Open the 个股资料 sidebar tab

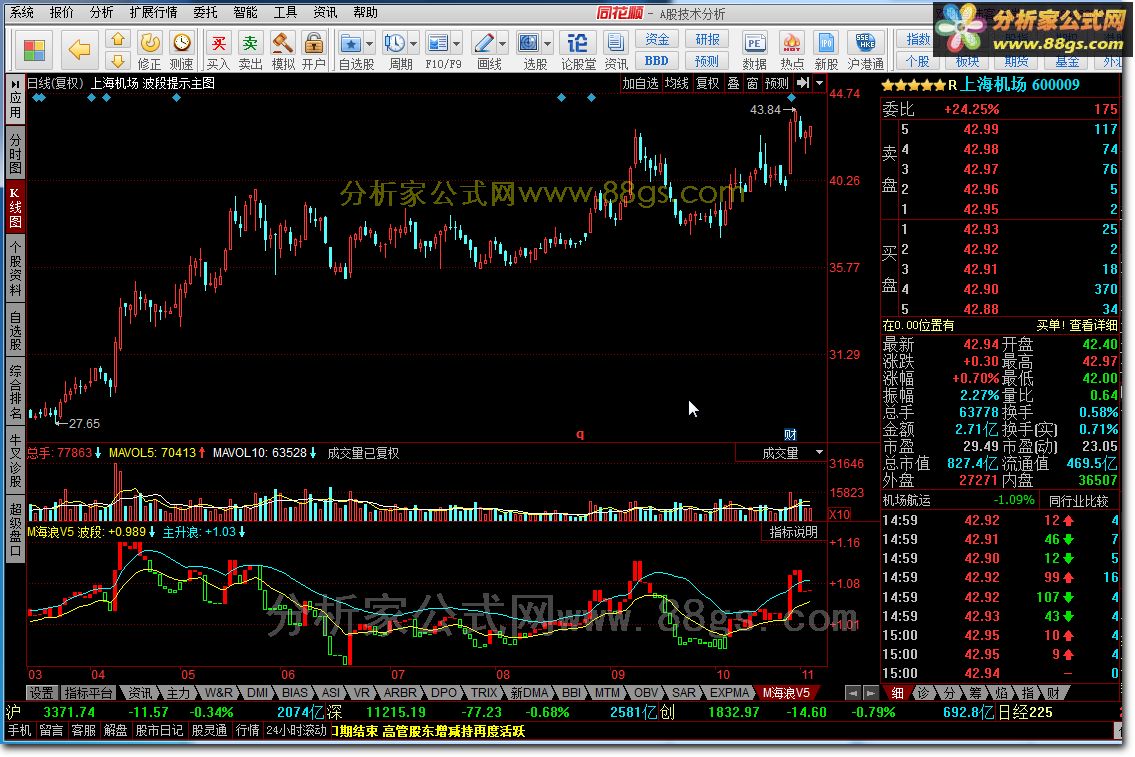15,269
